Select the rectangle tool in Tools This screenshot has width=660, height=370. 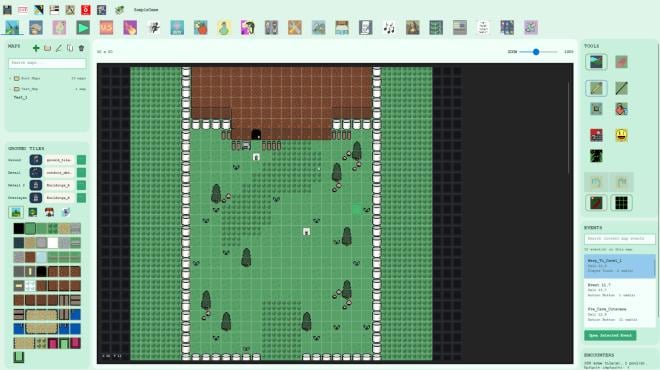[596, 109]
